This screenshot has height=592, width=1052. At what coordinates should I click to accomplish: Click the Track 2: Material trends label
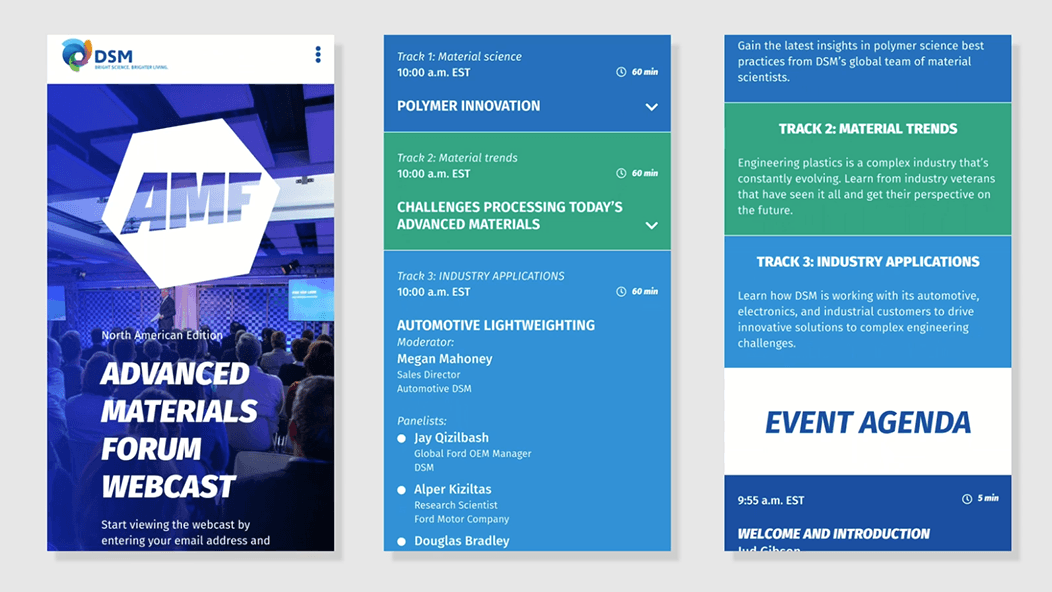click(457, 158)
